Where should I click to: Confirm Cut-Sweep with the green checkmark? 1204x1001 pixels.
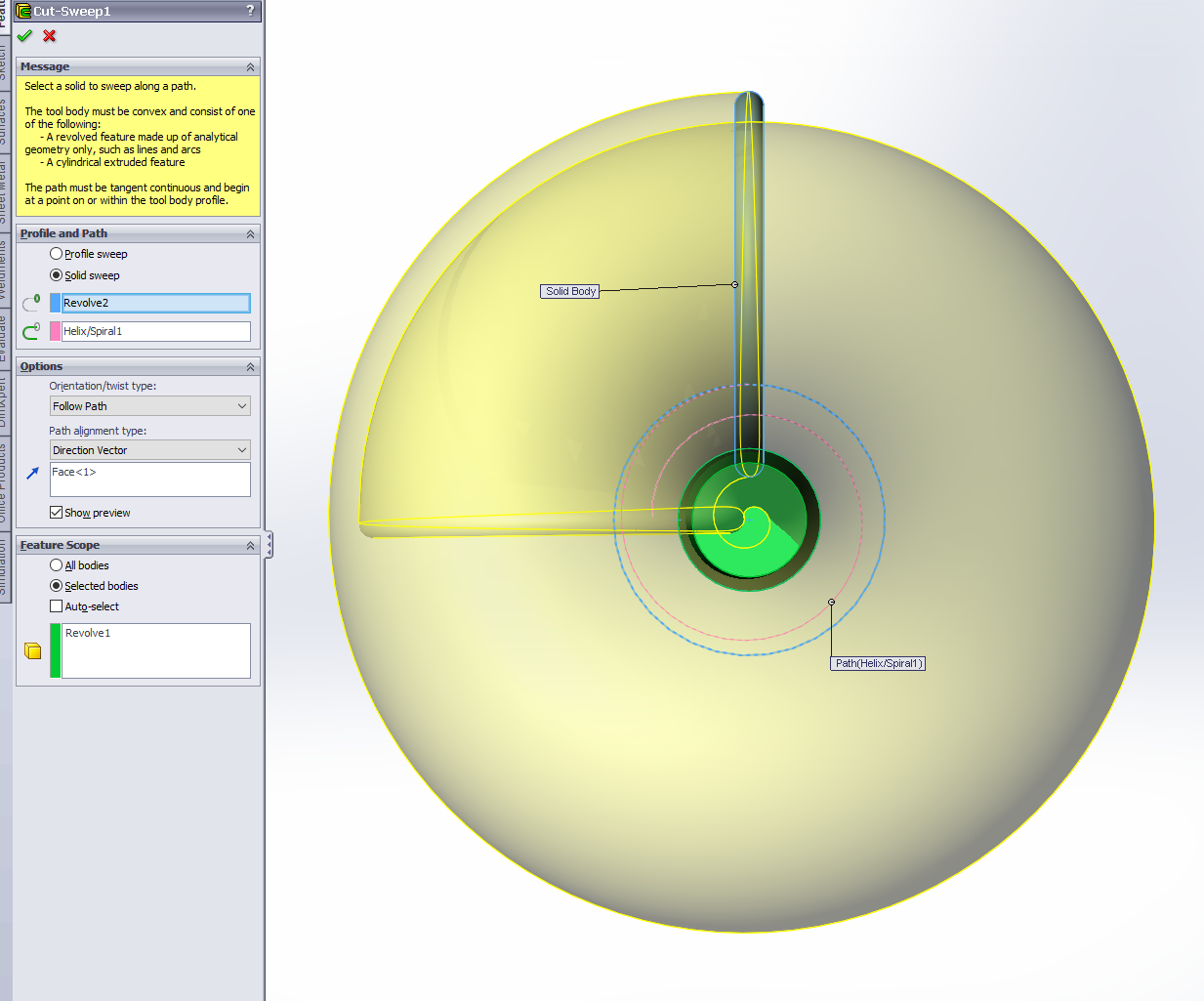24,36
